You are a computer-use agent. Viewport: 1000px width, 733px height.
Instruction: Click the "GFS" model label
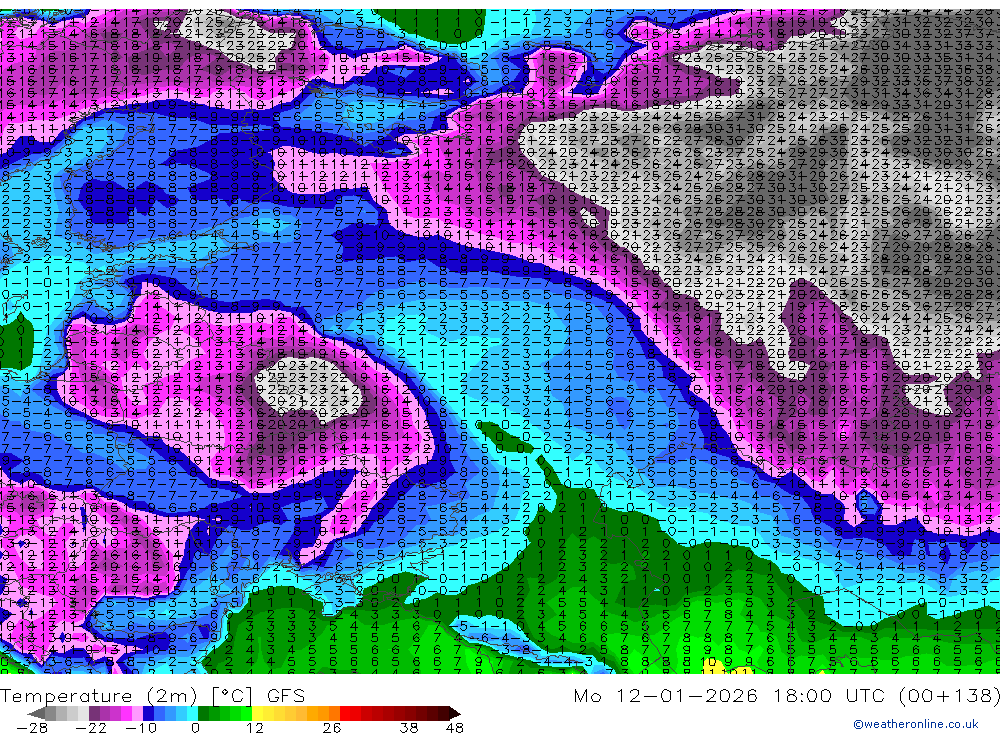[286, 695]
